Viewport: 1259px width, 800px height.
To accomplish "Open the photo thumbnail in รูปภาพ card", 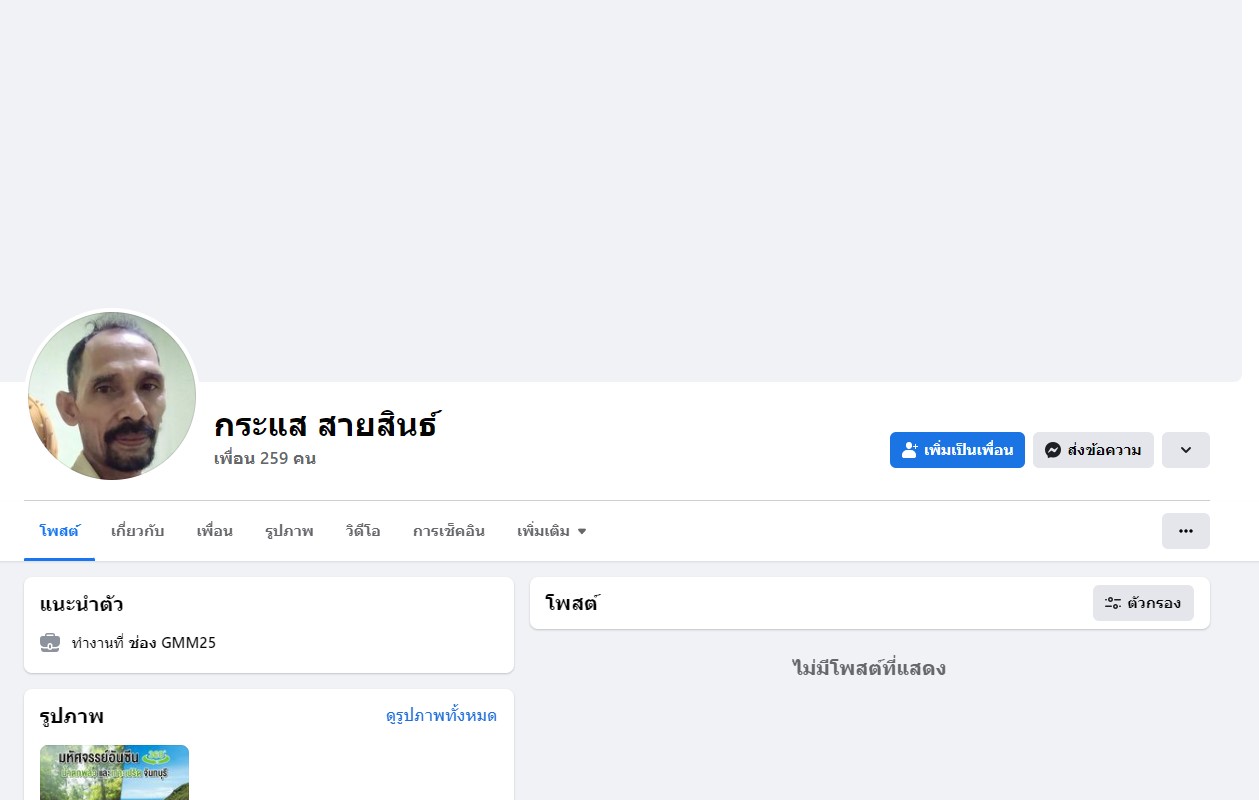I will pyautogui.click(x=114, y=772).
